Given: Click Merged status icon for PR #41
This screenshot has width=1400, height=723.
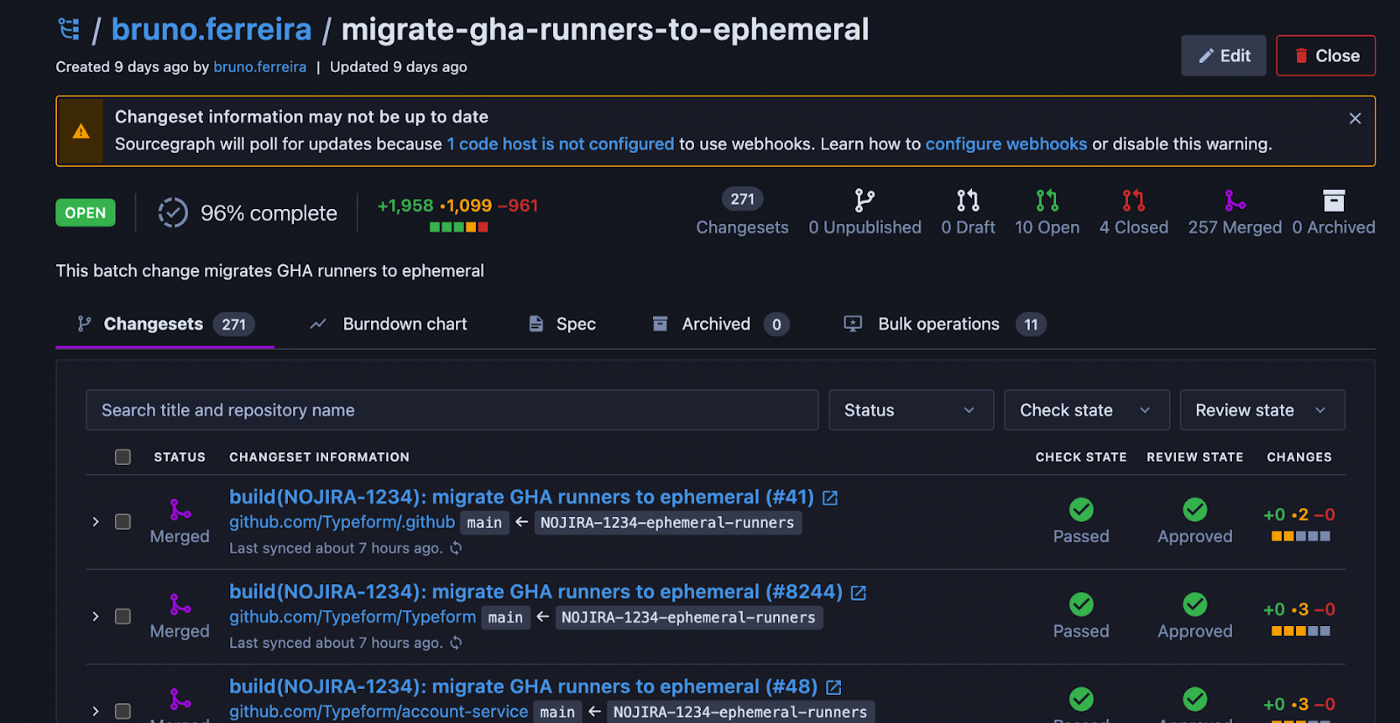Looking at the screenshot, I should pyautogui.click(x=180, y=510).
